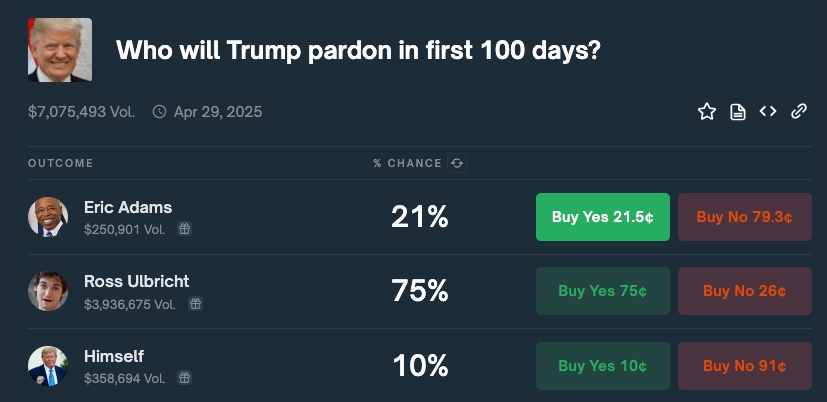Click Buy No 79.3¢ for Eric Adams
The image size is (827, 402).
pos(745,217)
